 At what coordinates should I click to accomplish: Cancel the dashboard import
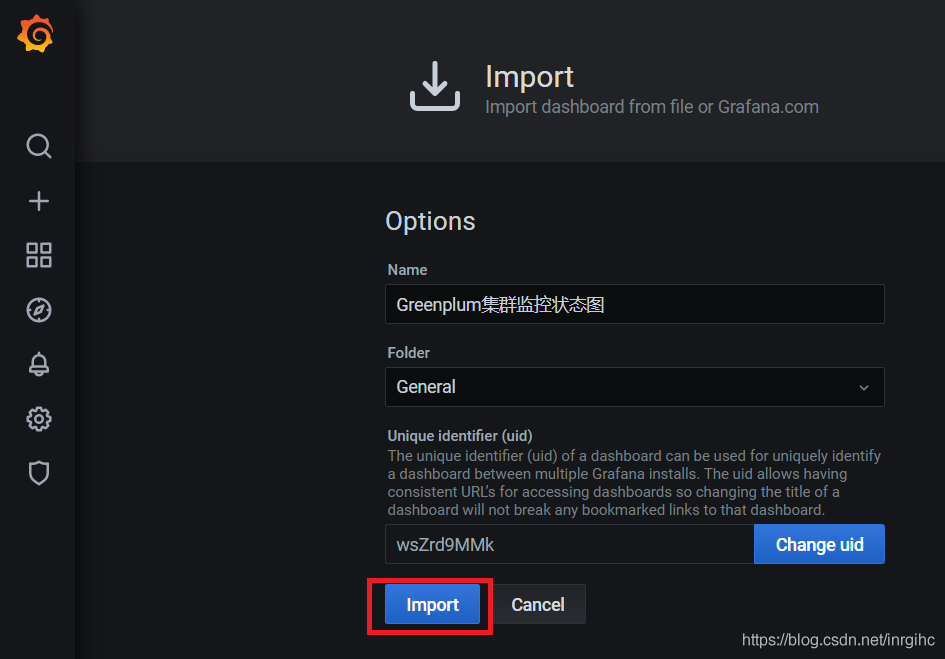click(x=538, y=605)
